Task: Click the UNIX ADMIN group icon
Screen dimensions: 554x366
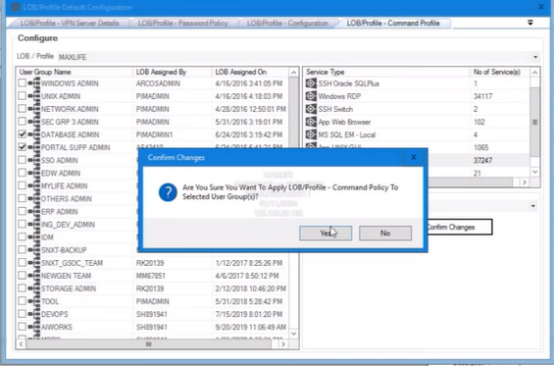Action: coord(34,96)
